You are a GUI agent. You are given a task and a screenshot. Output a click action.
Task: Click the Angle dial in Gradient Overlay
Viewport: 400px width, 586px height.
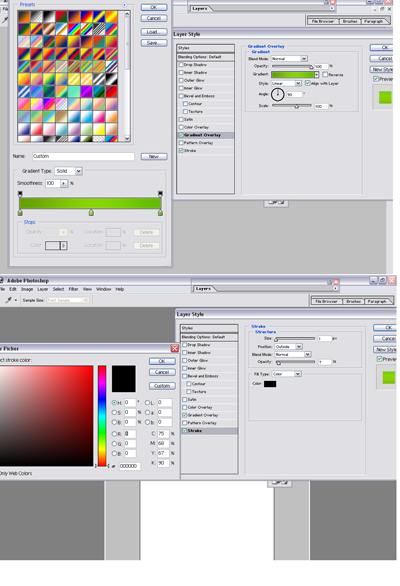[x=277, y=94]
